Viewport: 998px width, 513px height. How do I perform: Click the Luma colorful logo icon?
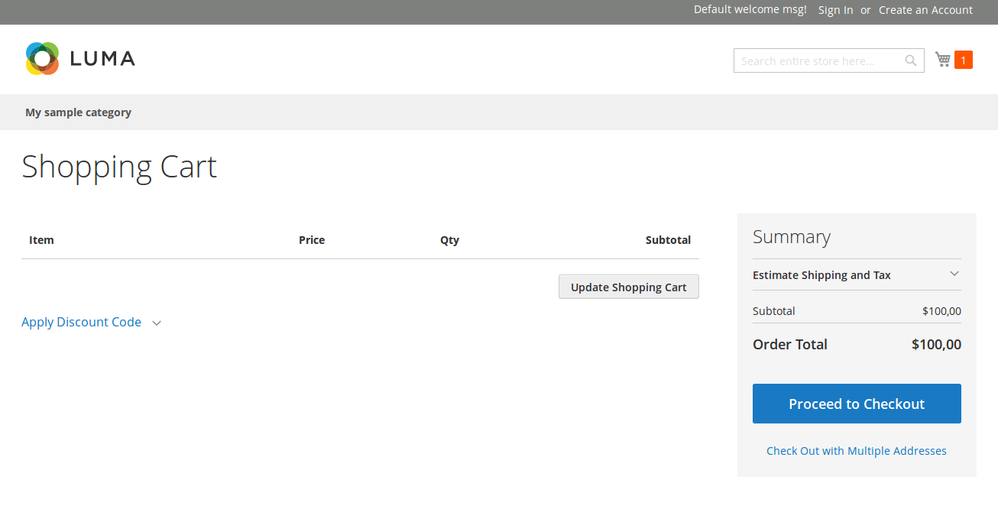click(x=43, y=59)
